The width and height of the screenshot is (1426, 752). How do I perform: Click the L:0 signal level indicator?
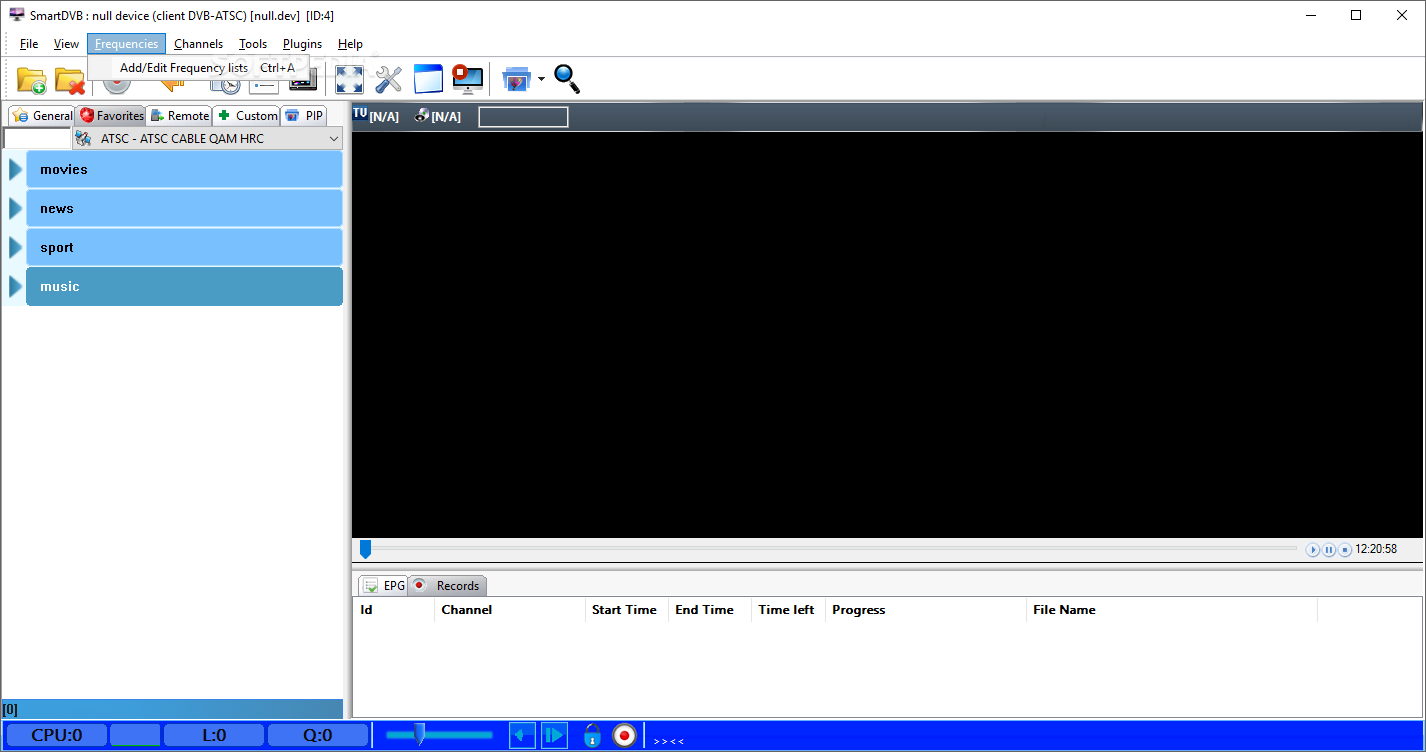pyautogui.click(x=214, y=736)
